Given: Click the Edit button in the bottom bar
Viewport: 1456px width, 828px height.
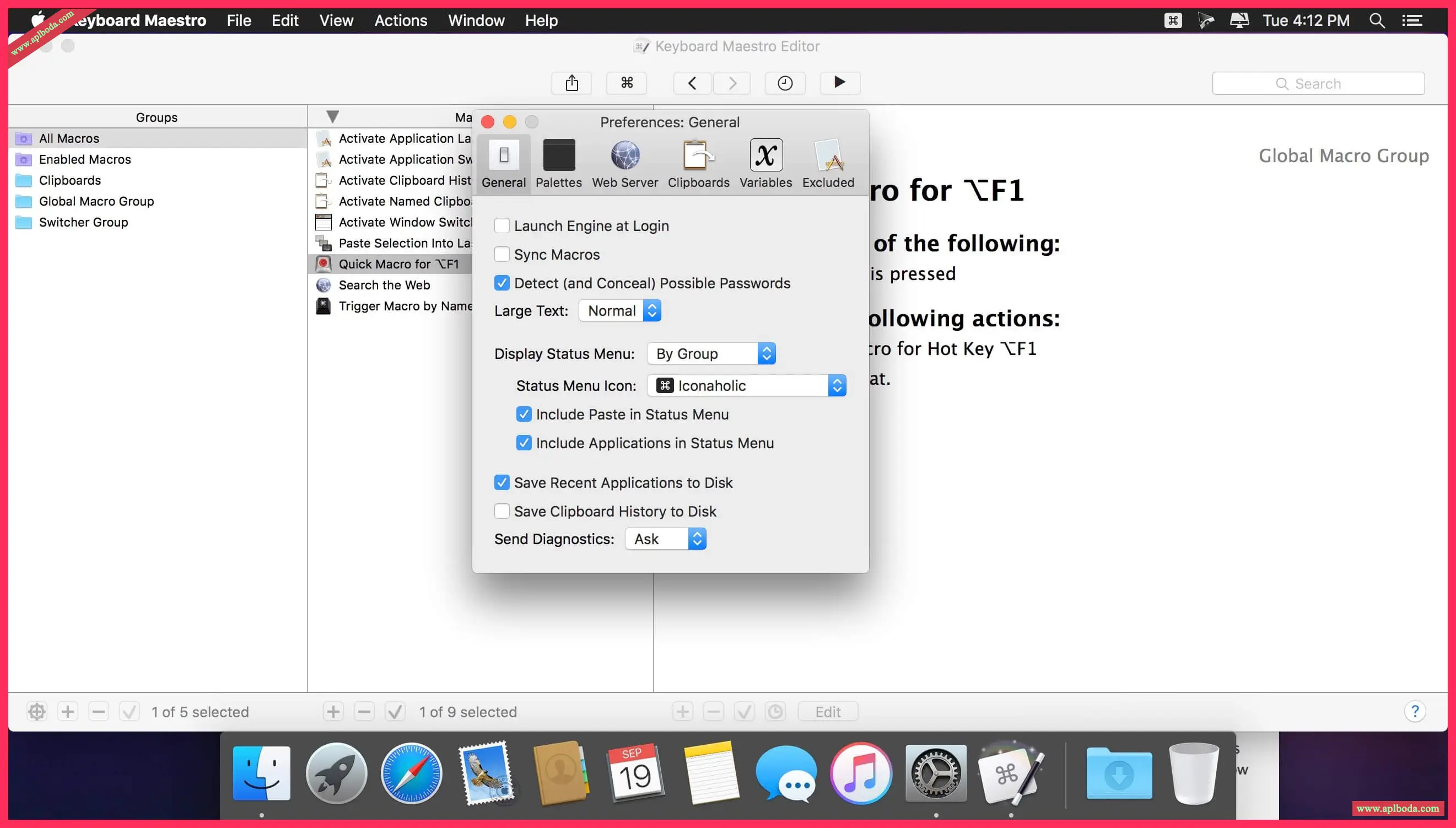Looking at the screenshot, I should 828,712.
